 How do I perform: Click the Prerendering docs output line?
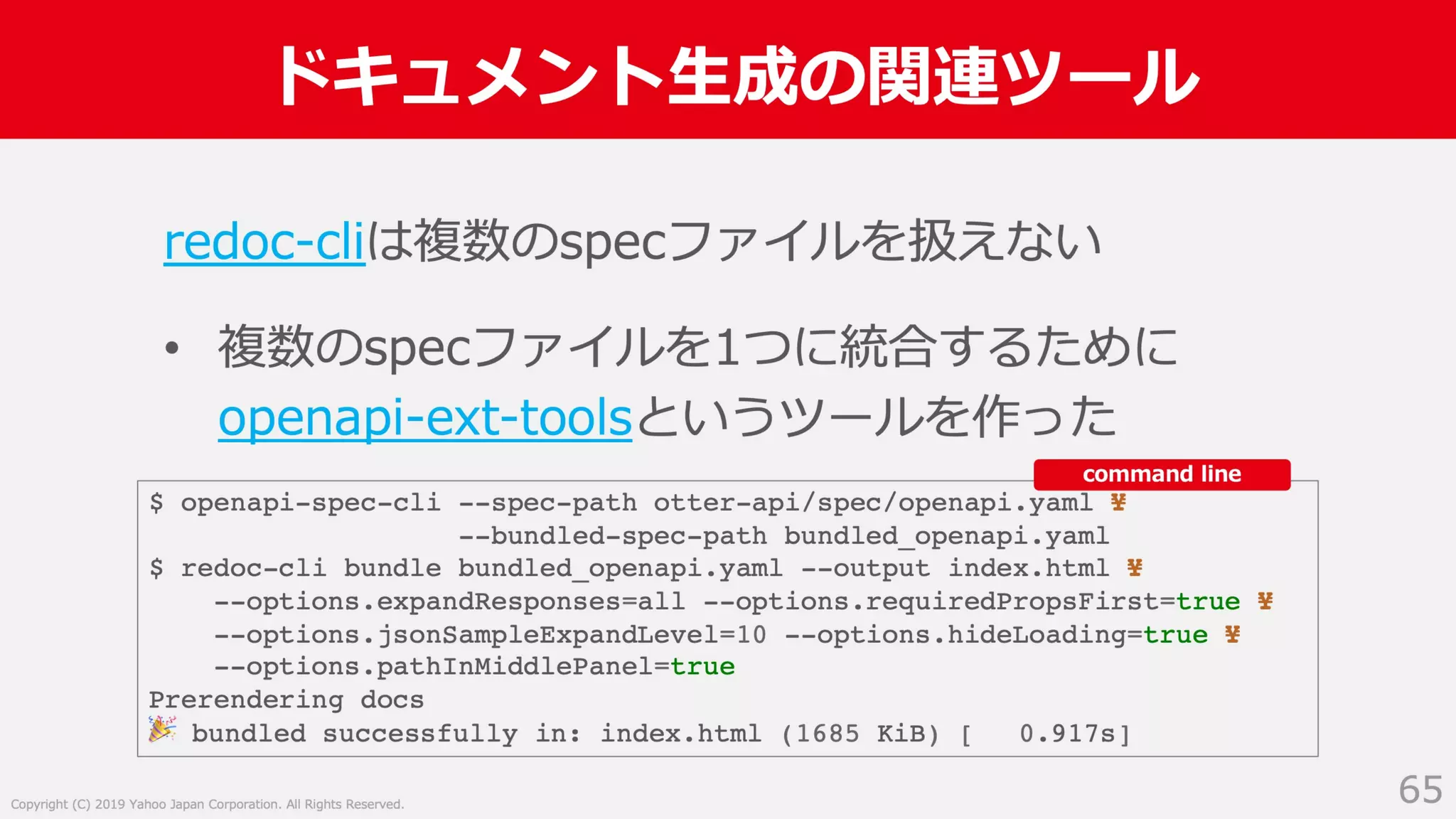pyautogui.click(x=286, y=700)
